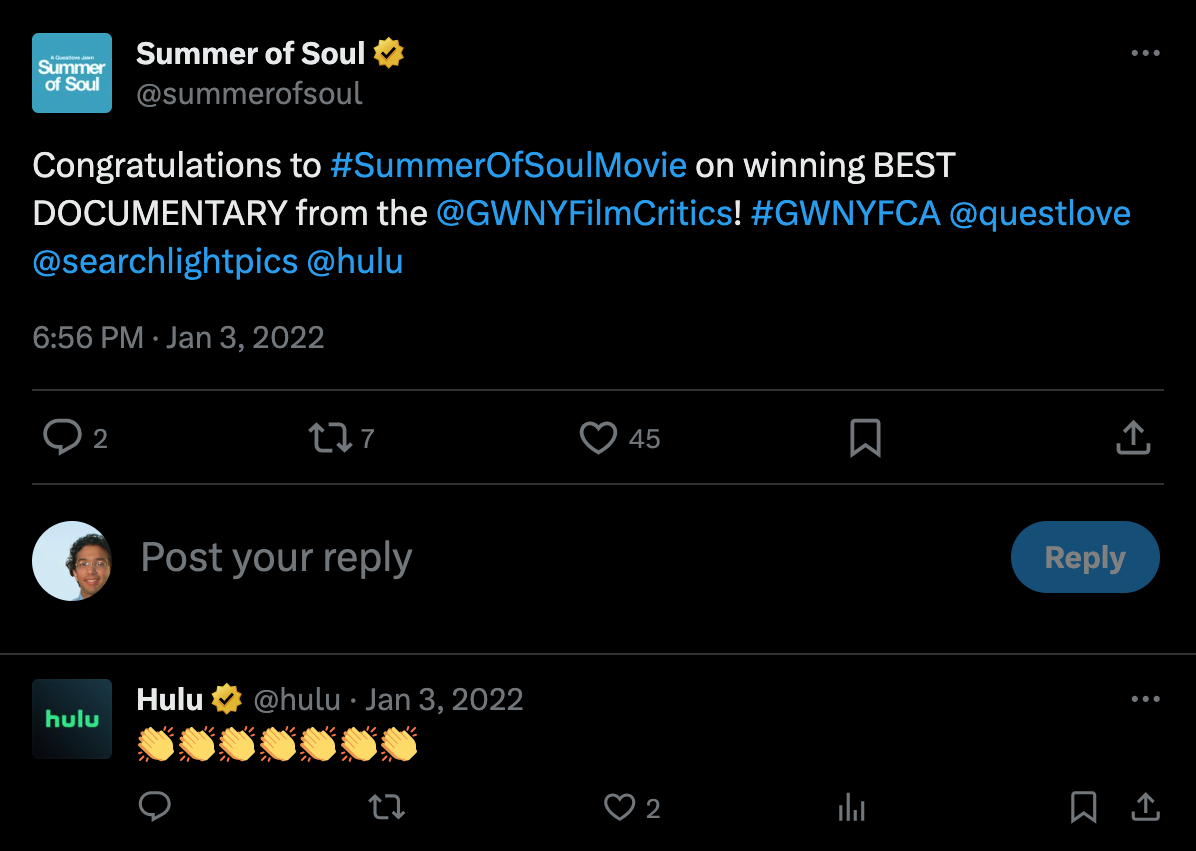The height and width of the screenshot is (851, 1196).
Task: Like Hulu's clapping reply
Action: point(620,807)
